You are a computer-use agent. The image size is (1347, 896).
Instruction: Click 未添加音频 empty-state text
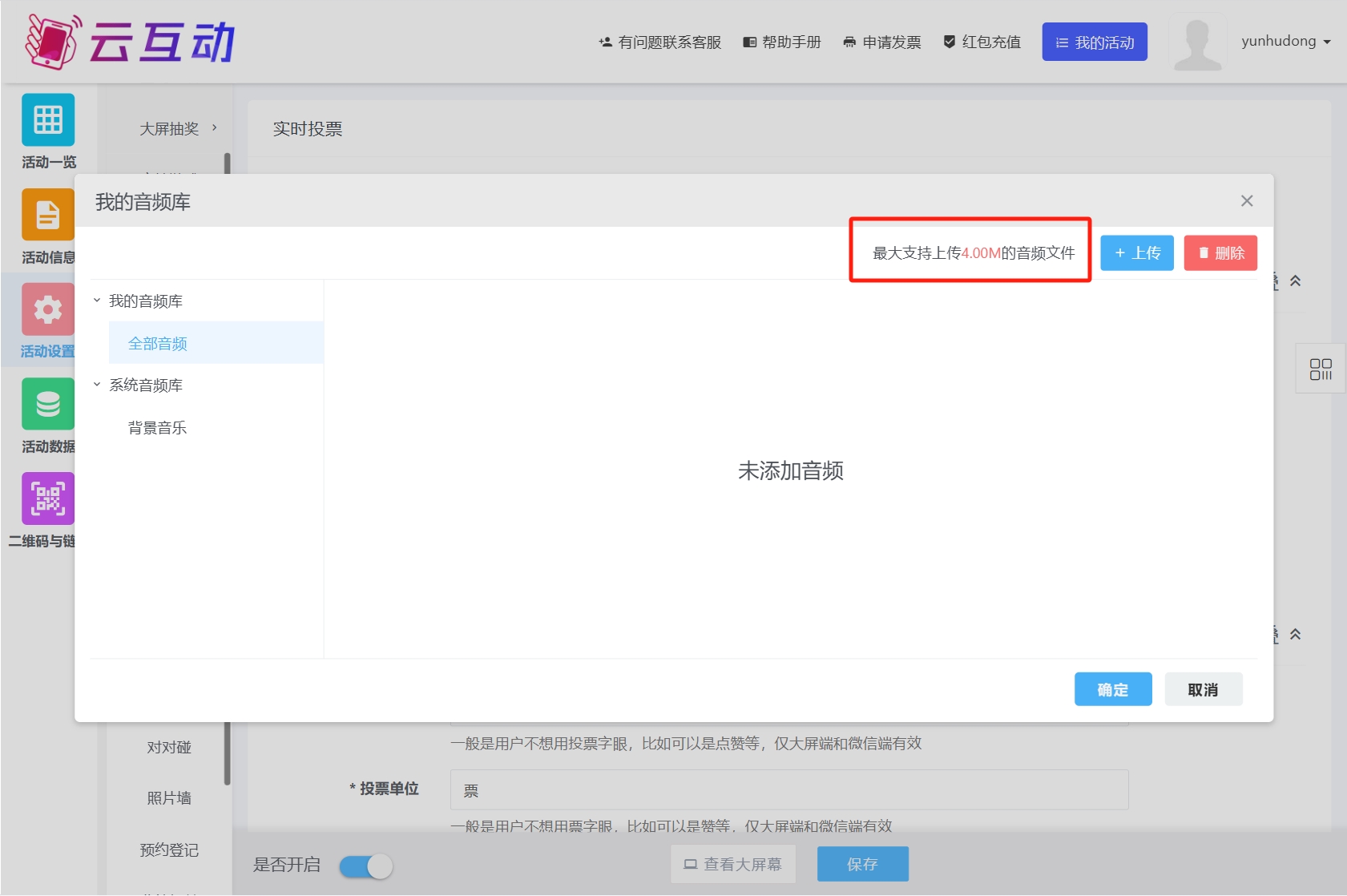(x=790, y=470)
